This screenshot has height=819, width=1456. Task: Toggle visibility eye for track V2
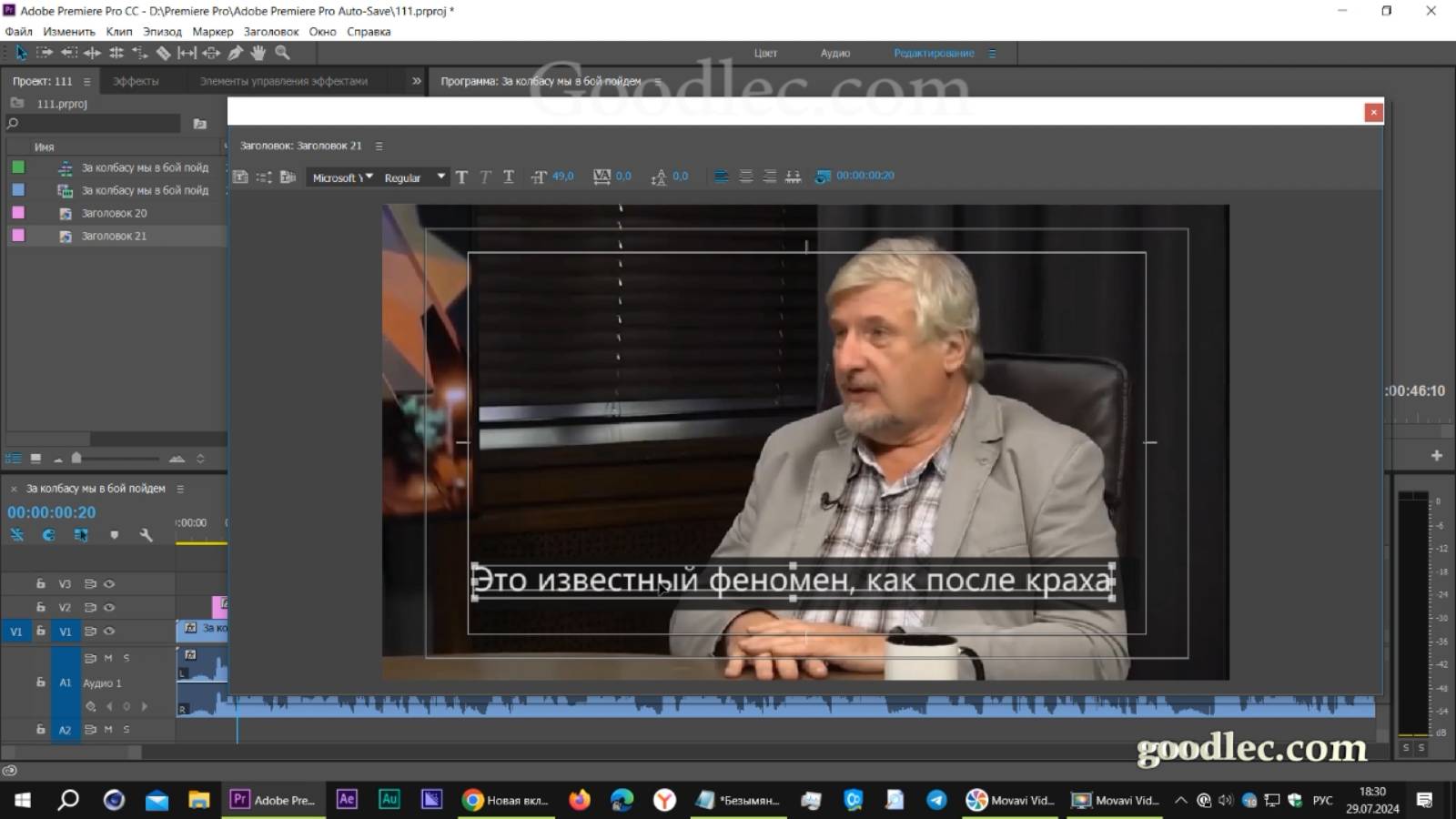pos(109,607)
